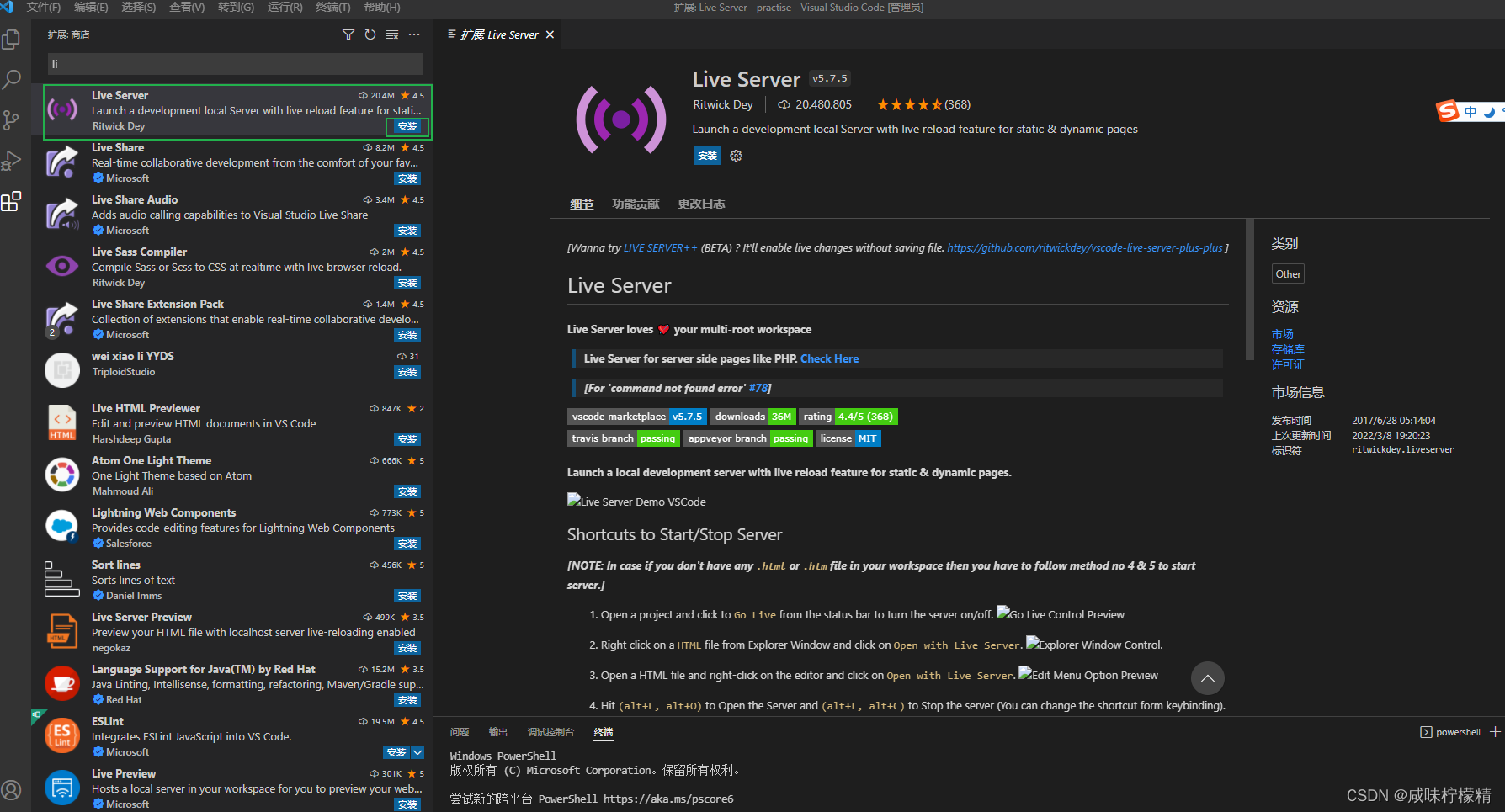Screen dimensions: 1505x812
Task: Click the Other category tag
Action: pos(1288,273)
